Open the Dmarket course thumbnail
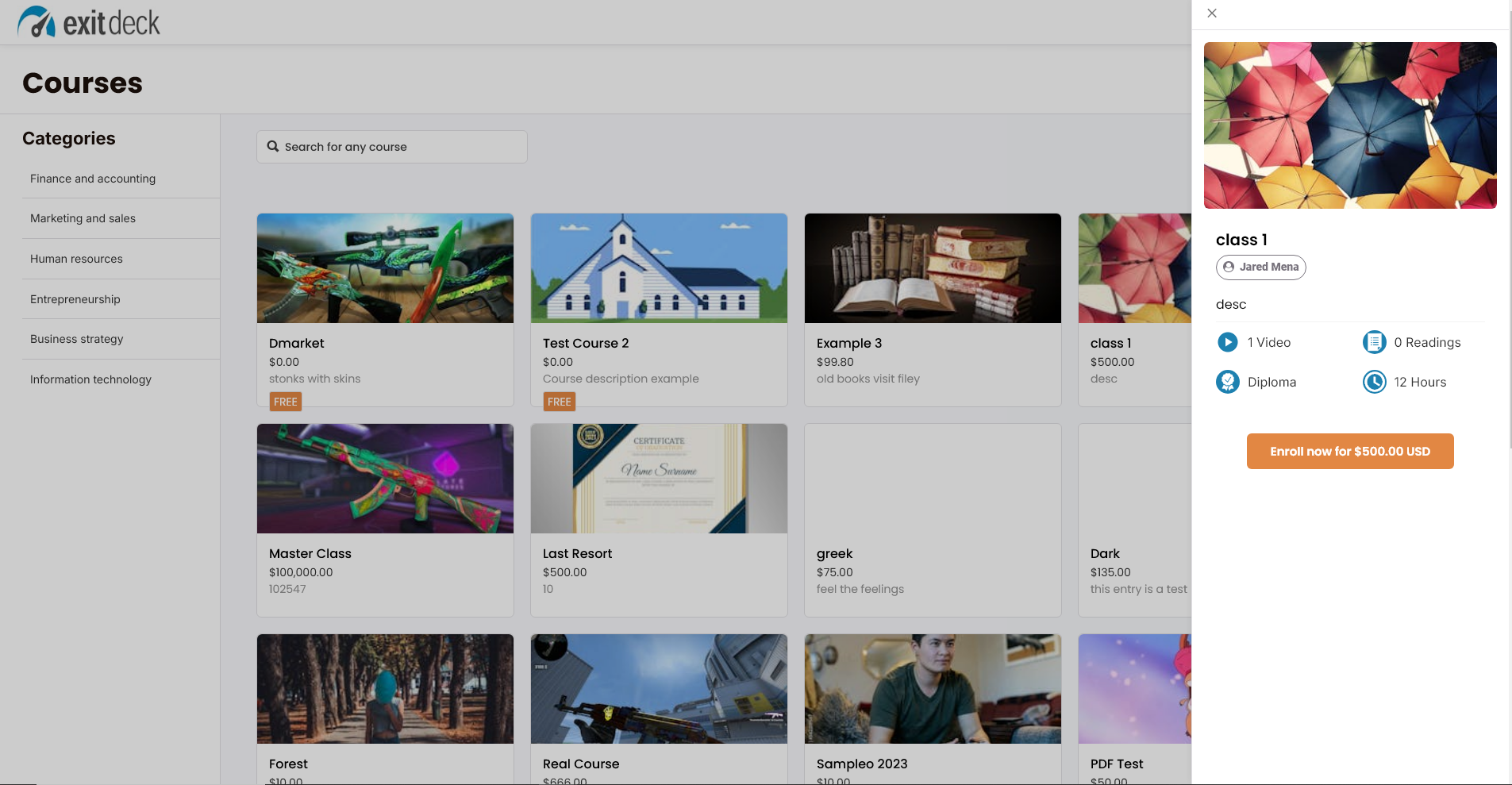 (385, 268)
